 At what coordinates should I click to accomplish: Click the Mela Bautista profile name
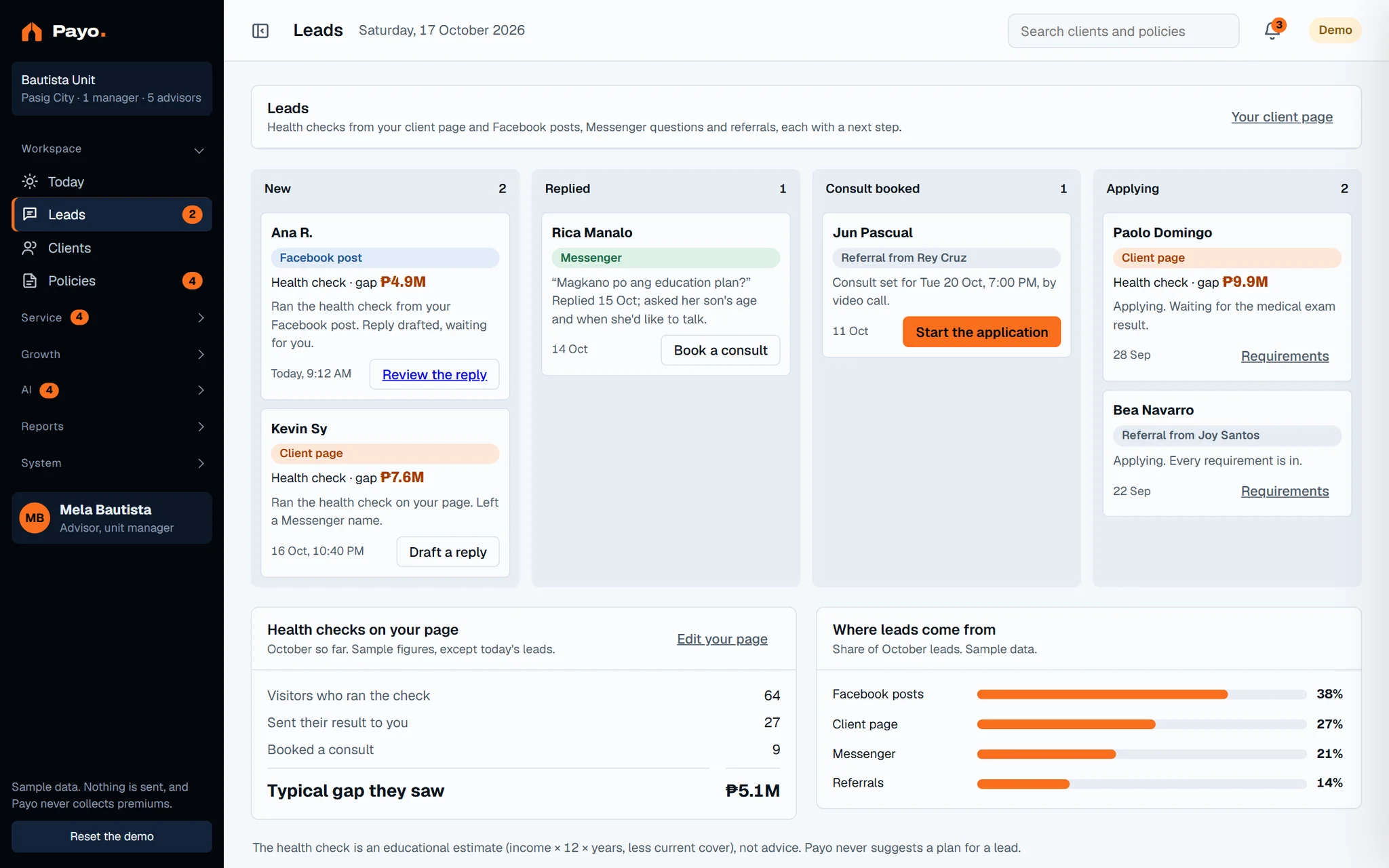[105, 510]
